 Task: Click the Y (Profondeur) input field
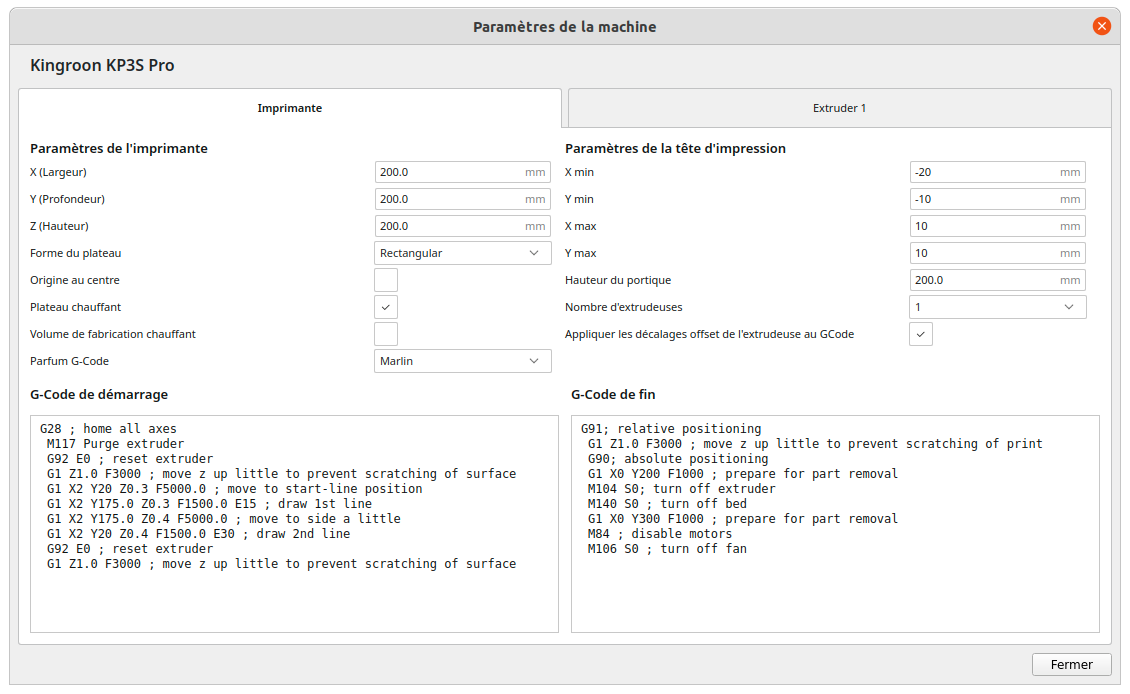click(463, 199)
